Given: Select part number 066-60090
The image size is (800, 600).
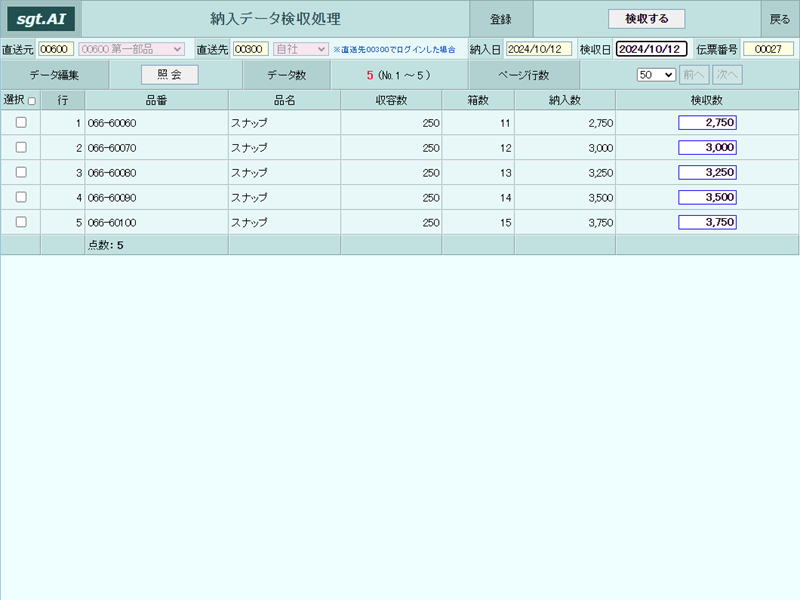Looking at the screenshot, I should pos(112,197).
